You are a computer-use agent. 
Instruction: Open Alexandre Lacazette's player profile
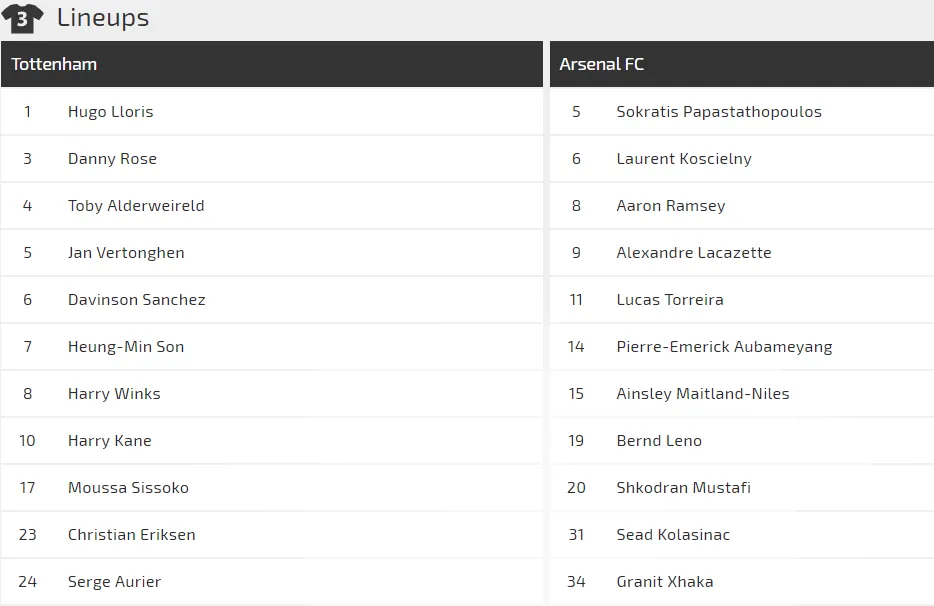pos(693,253)
